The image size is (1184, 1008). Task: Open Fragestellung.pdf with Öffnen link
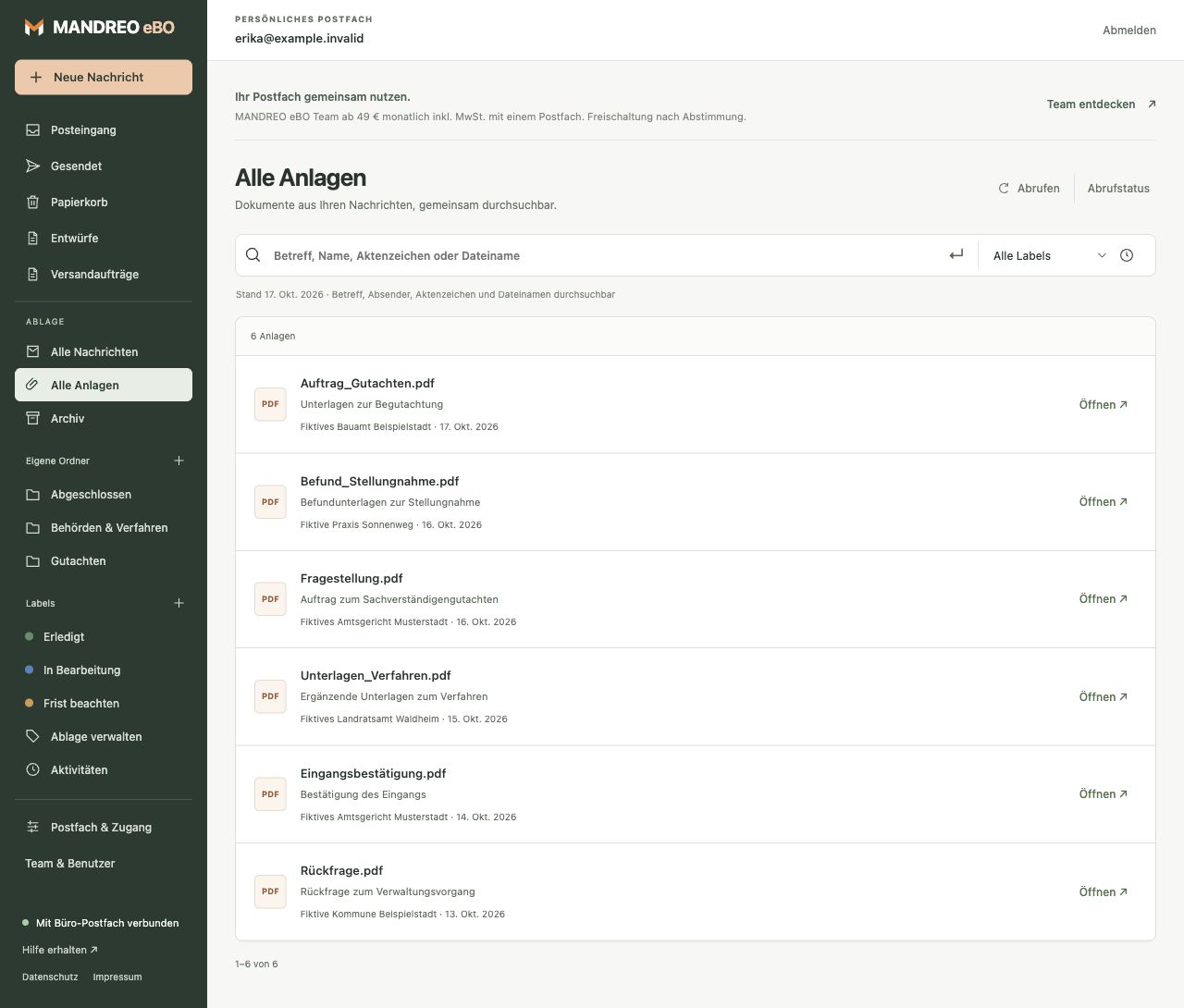point(1104,599)
